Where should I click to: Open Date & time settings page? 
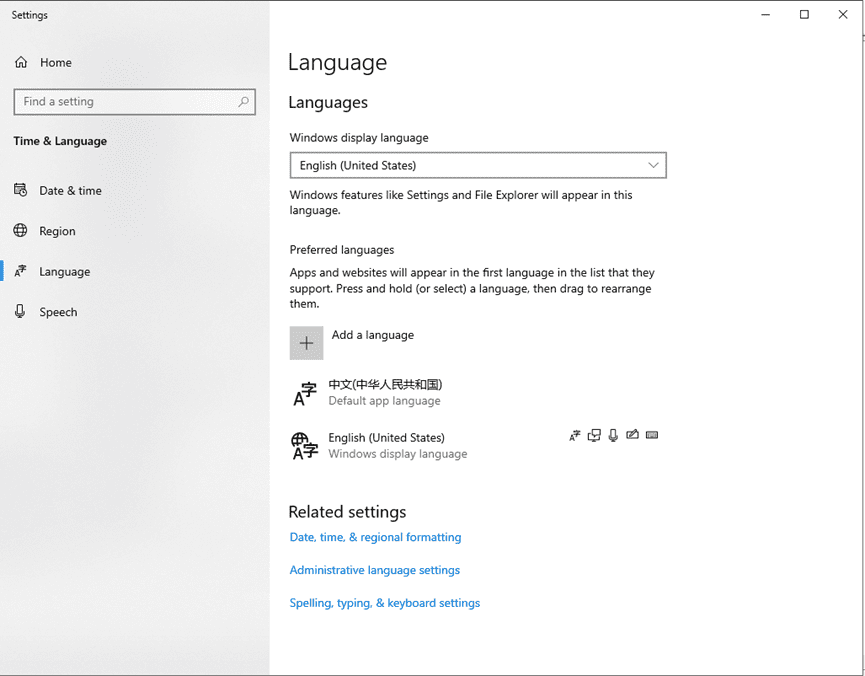(x=70, y=191)
